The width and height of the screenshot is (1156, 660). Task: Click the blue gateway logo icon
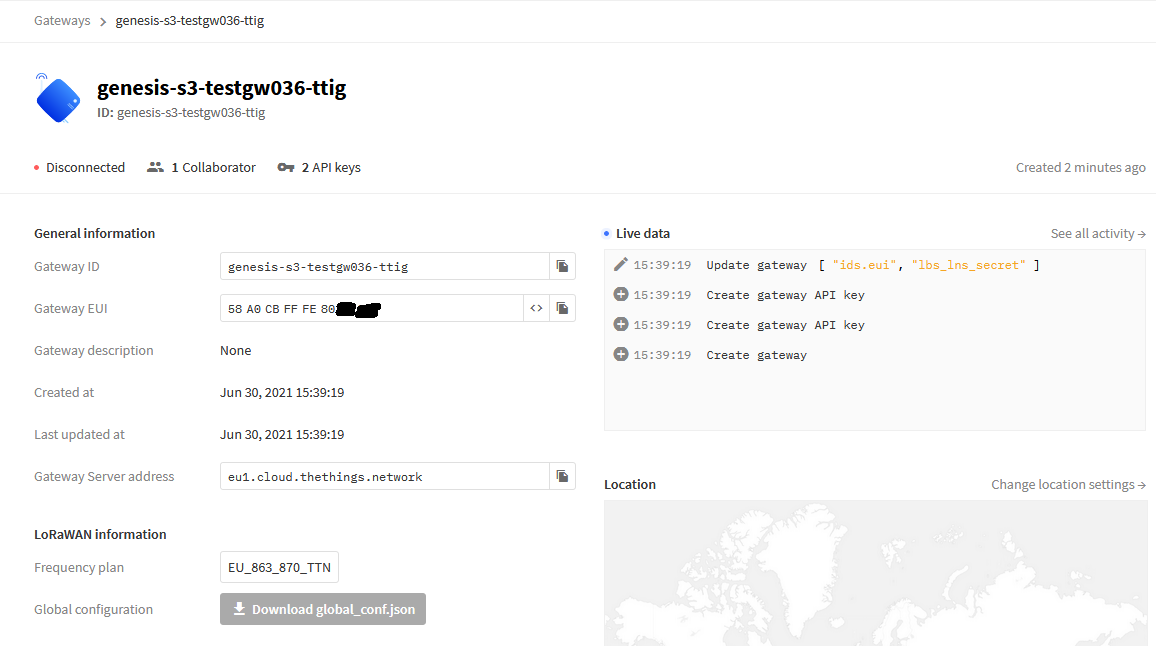58,100
